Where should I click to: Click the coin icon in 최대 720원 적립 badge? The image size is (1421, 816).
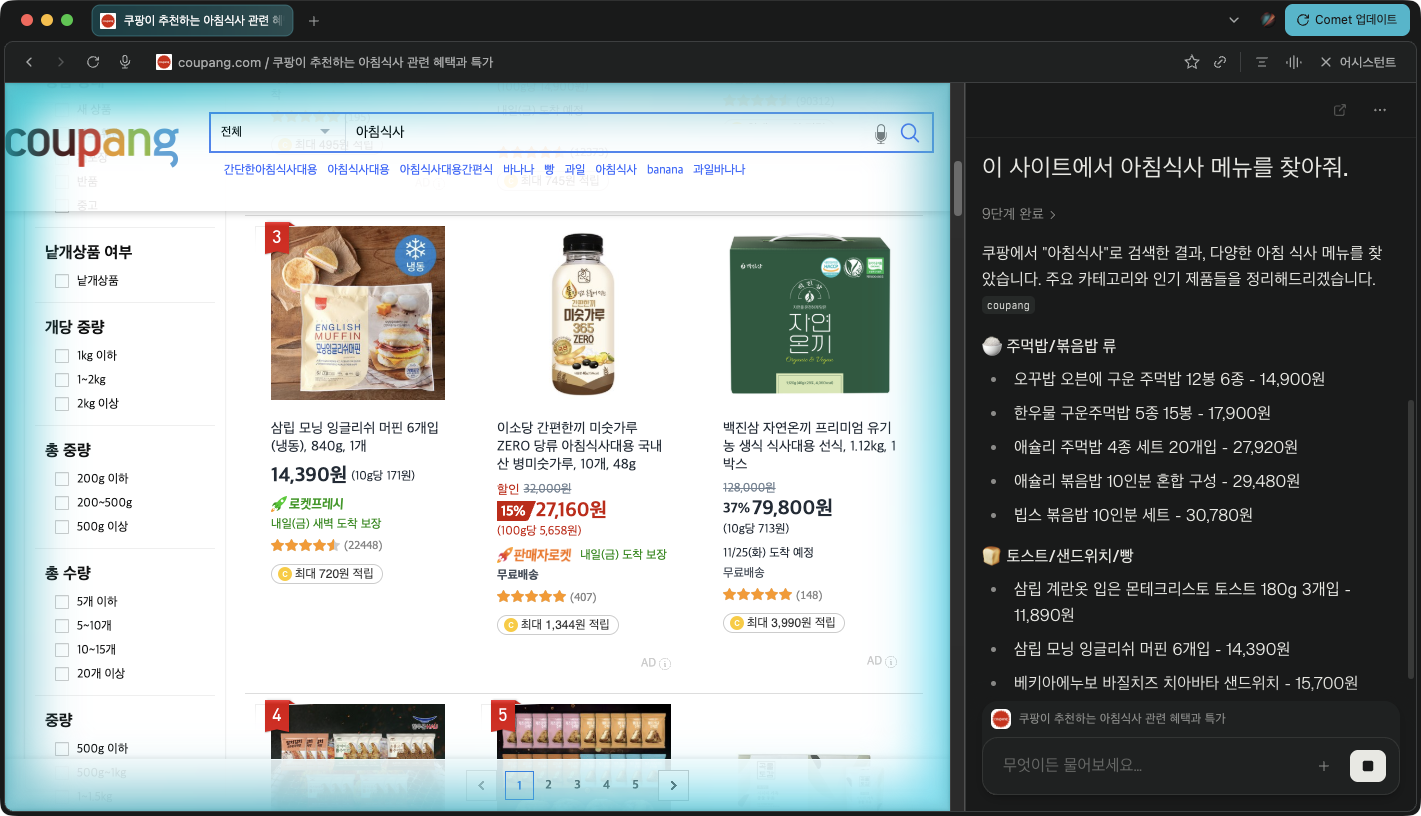point(284,574)
